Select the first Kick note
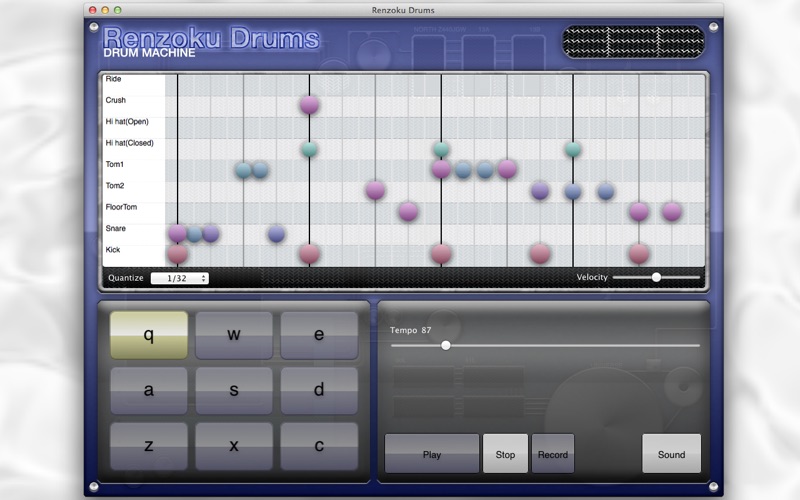The image size is (800, 500). coord(178,254)
